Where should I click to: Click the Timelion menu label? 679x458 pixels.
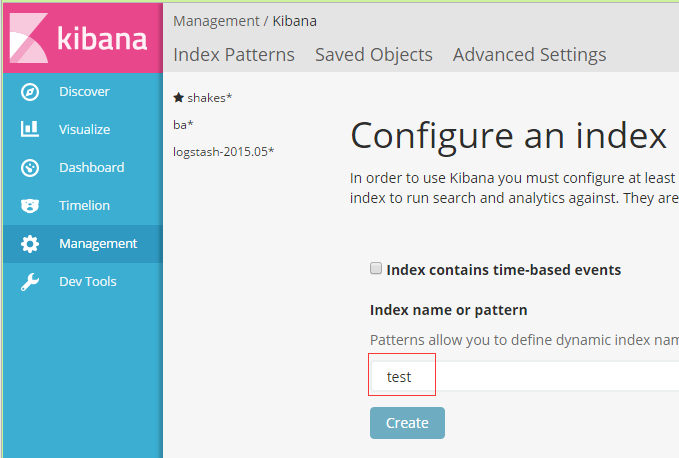pyautogui.click(x=84, y=206)
